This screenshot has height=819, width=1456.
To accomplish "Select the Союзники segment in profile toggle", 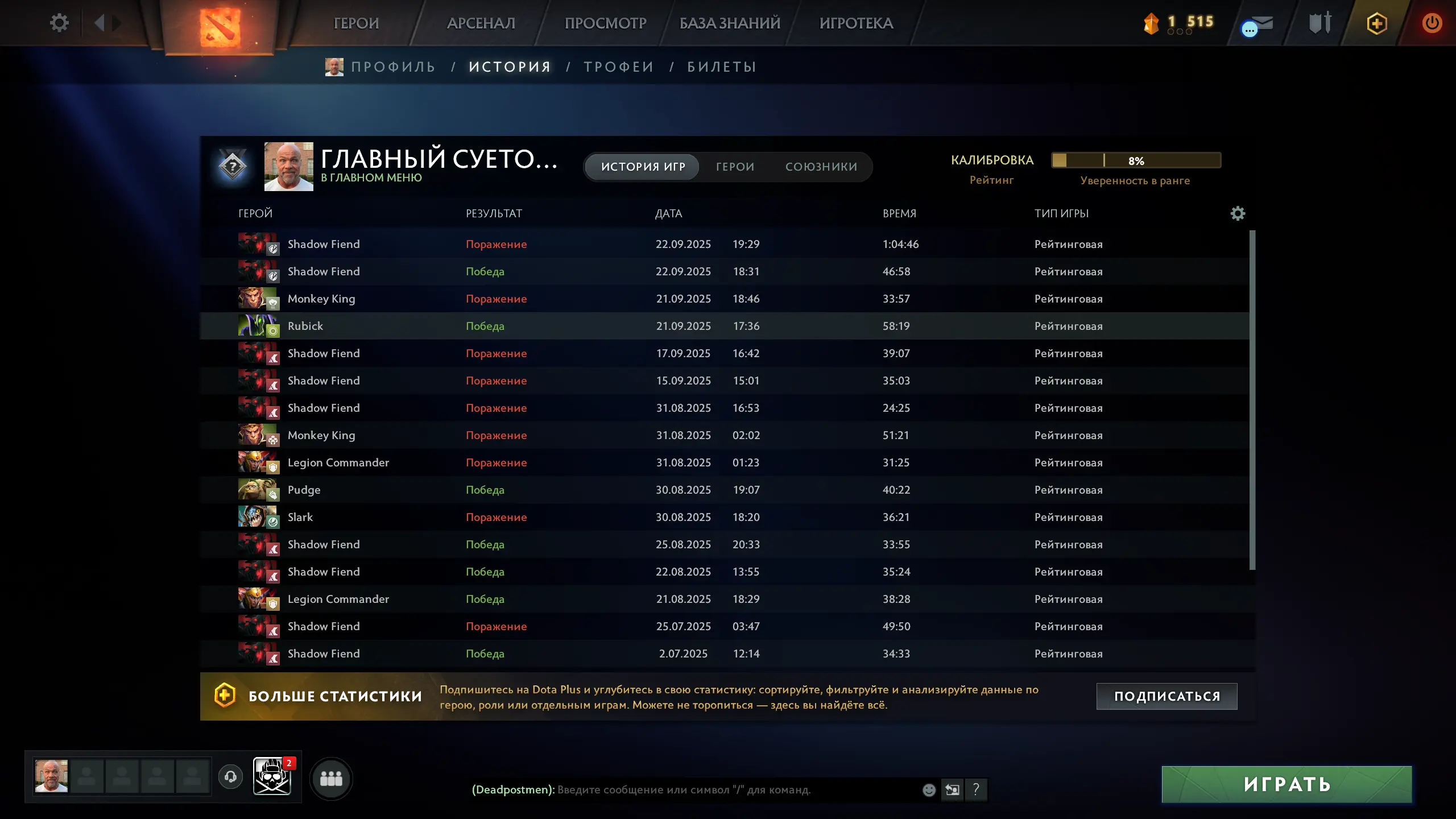I will click(x=821, y=167).
